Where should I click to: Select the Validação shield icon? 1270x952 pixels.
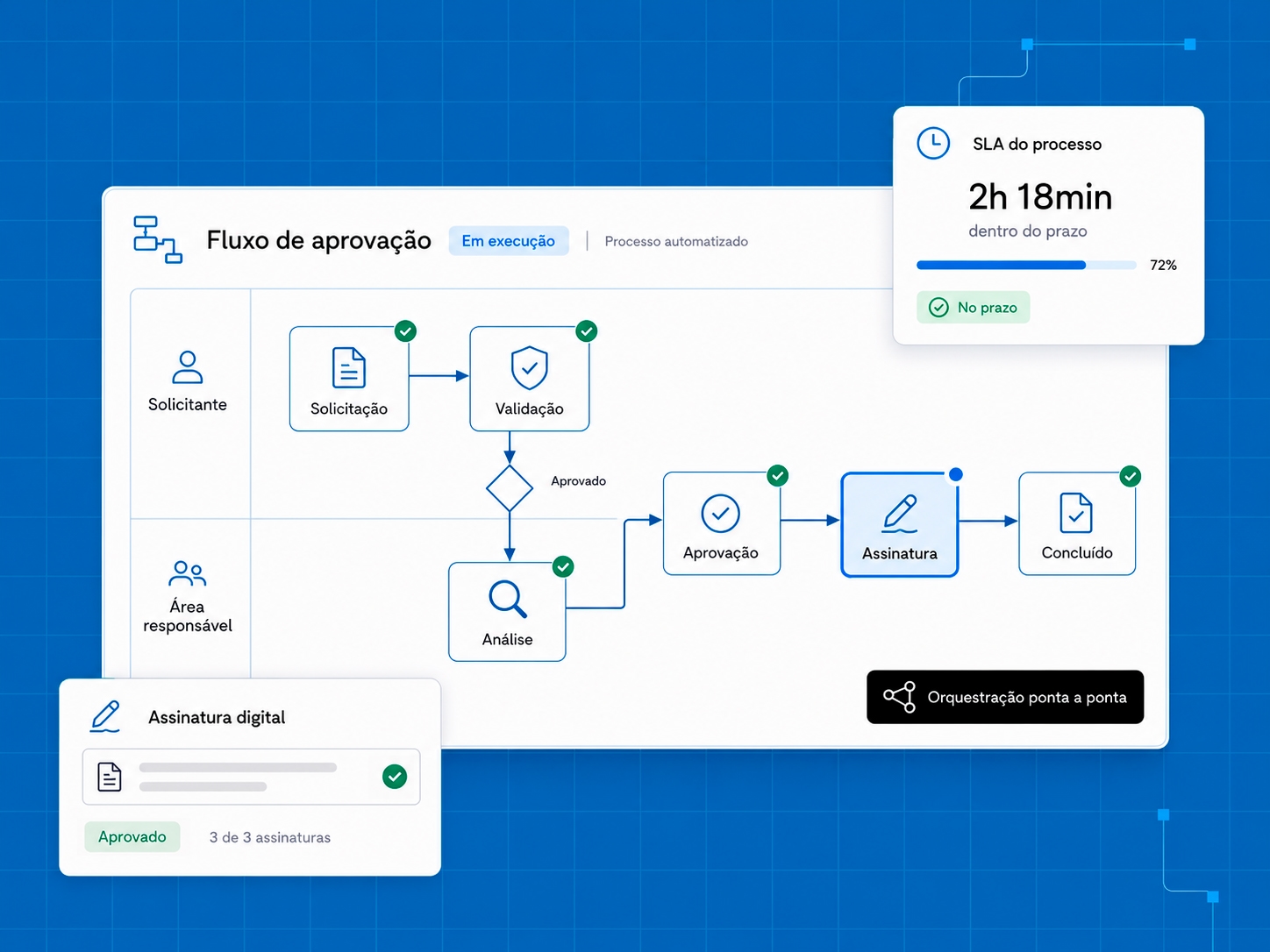pyautogui.click(x=530, y=367)
